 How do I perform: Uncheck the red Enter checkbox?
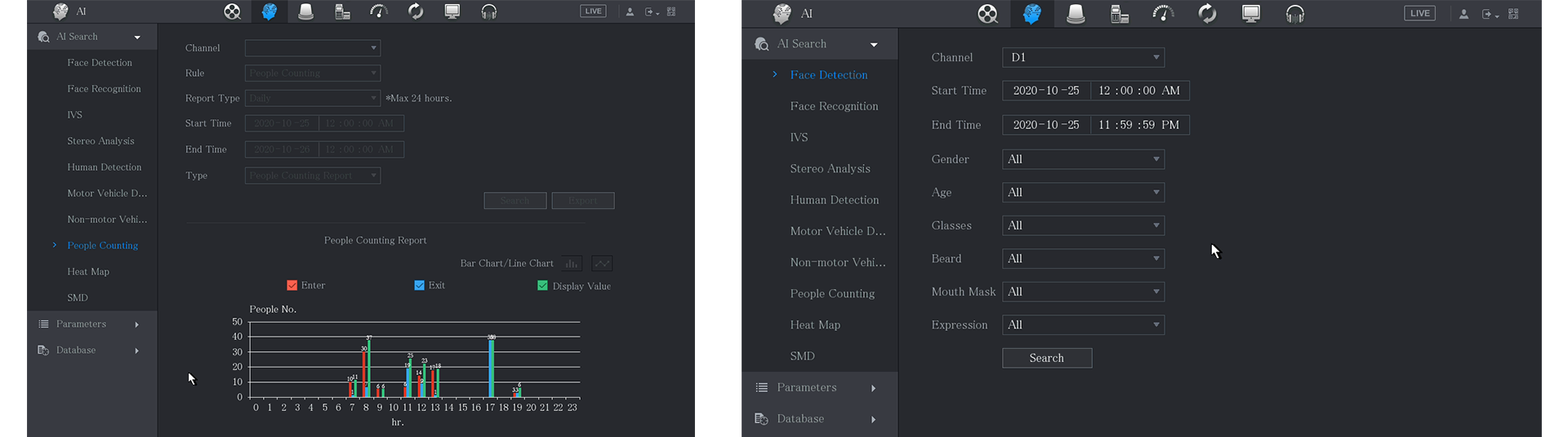[292, 285]
